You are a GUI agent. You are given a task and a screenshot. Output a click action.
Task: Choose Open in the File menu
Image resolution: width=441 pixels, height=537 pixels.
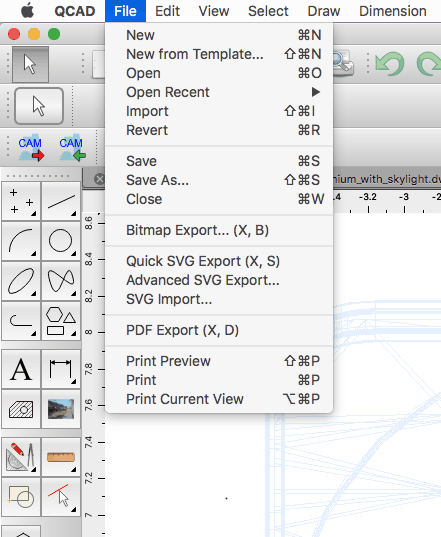(219, 73)
